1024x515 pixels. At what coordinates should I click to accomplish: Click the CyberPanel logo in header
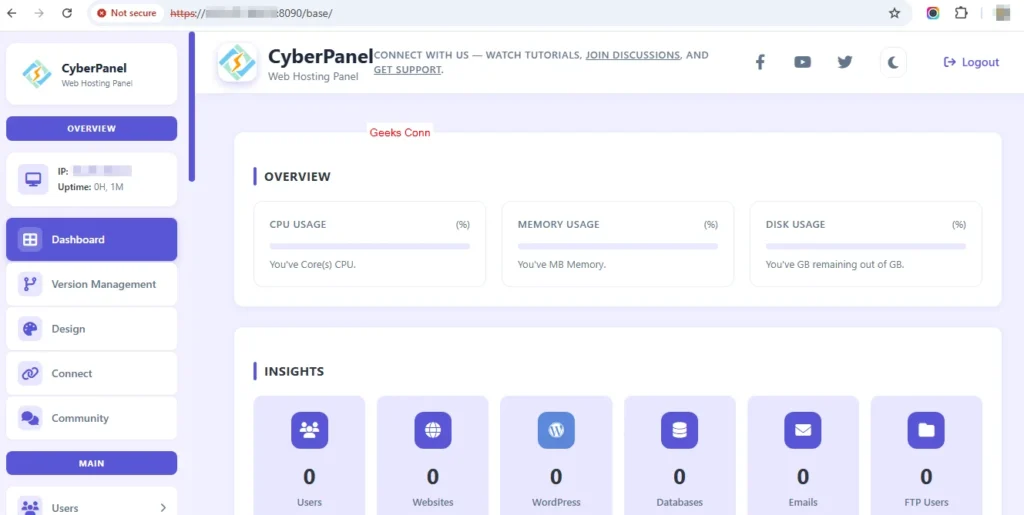[x=237, y=63]
